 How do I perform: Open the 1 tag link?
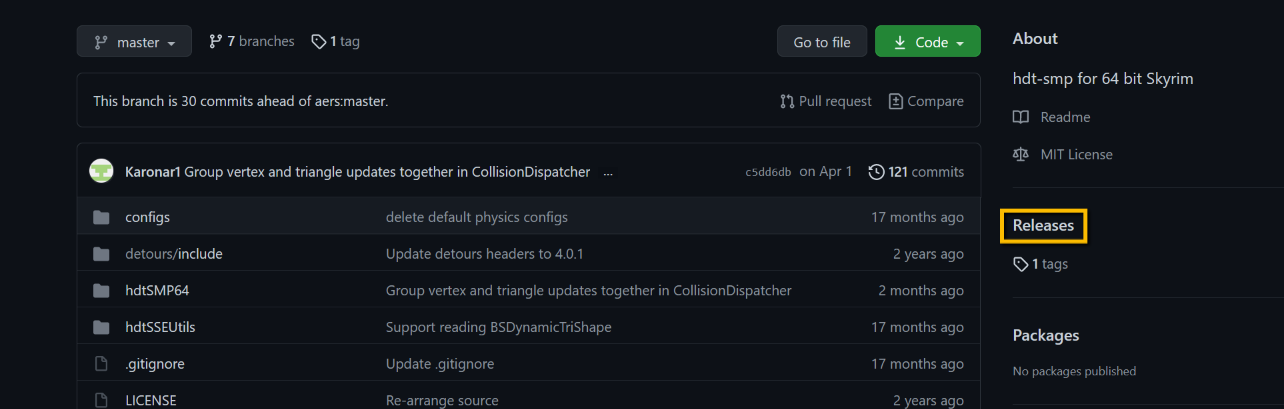(x=335, y=41)
